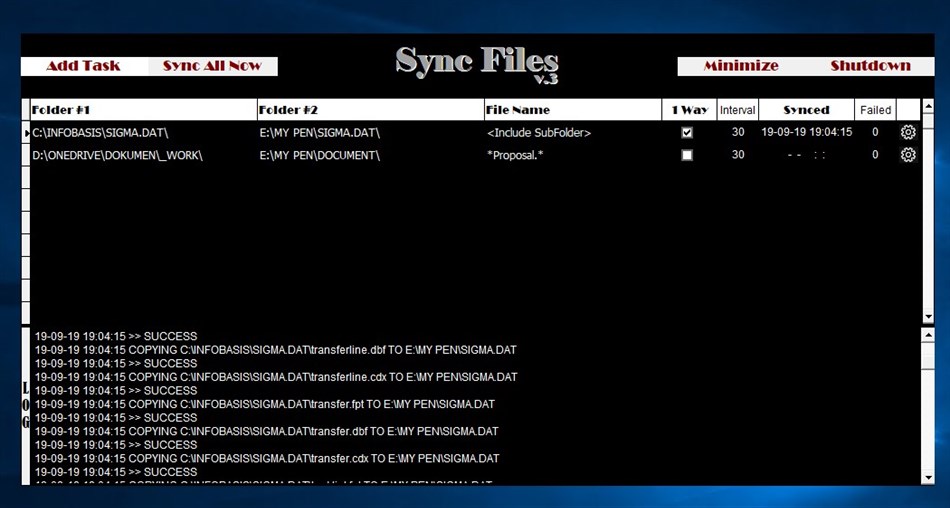Click the *Proposal.* file name cell
Screen dimensions: 950x508
point(573,155)
